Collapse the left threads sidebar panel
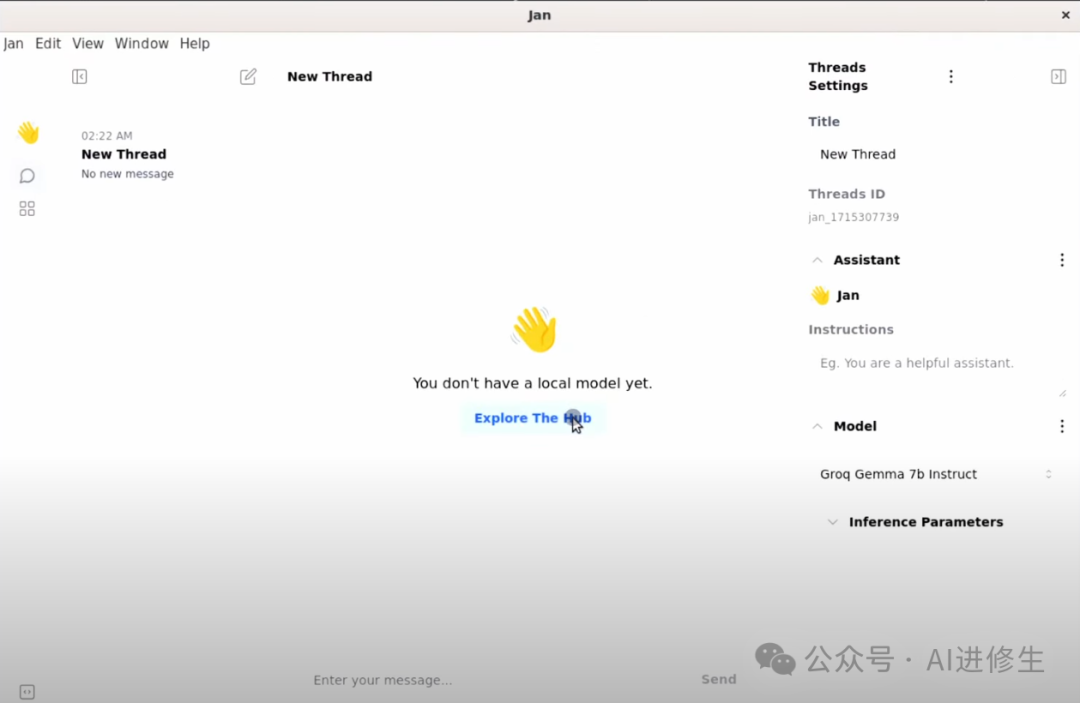The height and width of the screenshot is (703, 1080). tap(79, 76)
